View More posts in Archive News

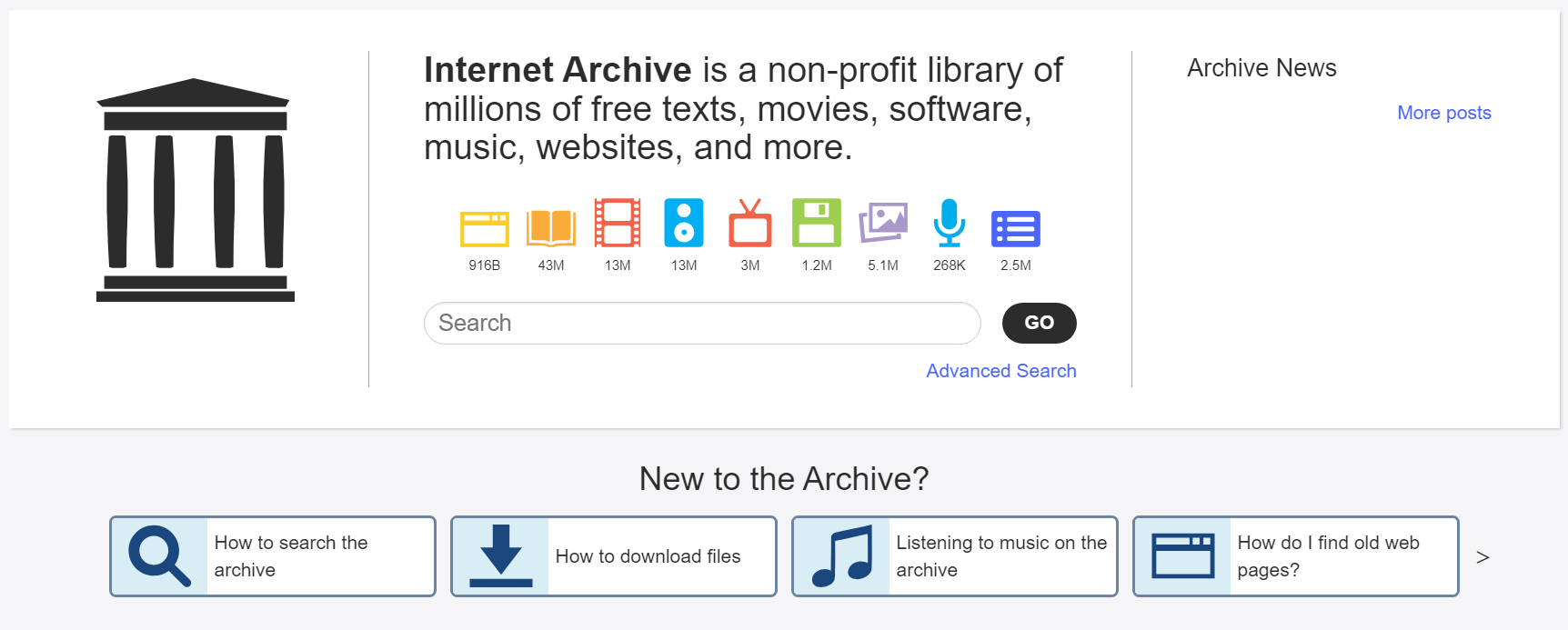tap(1443, 112)
